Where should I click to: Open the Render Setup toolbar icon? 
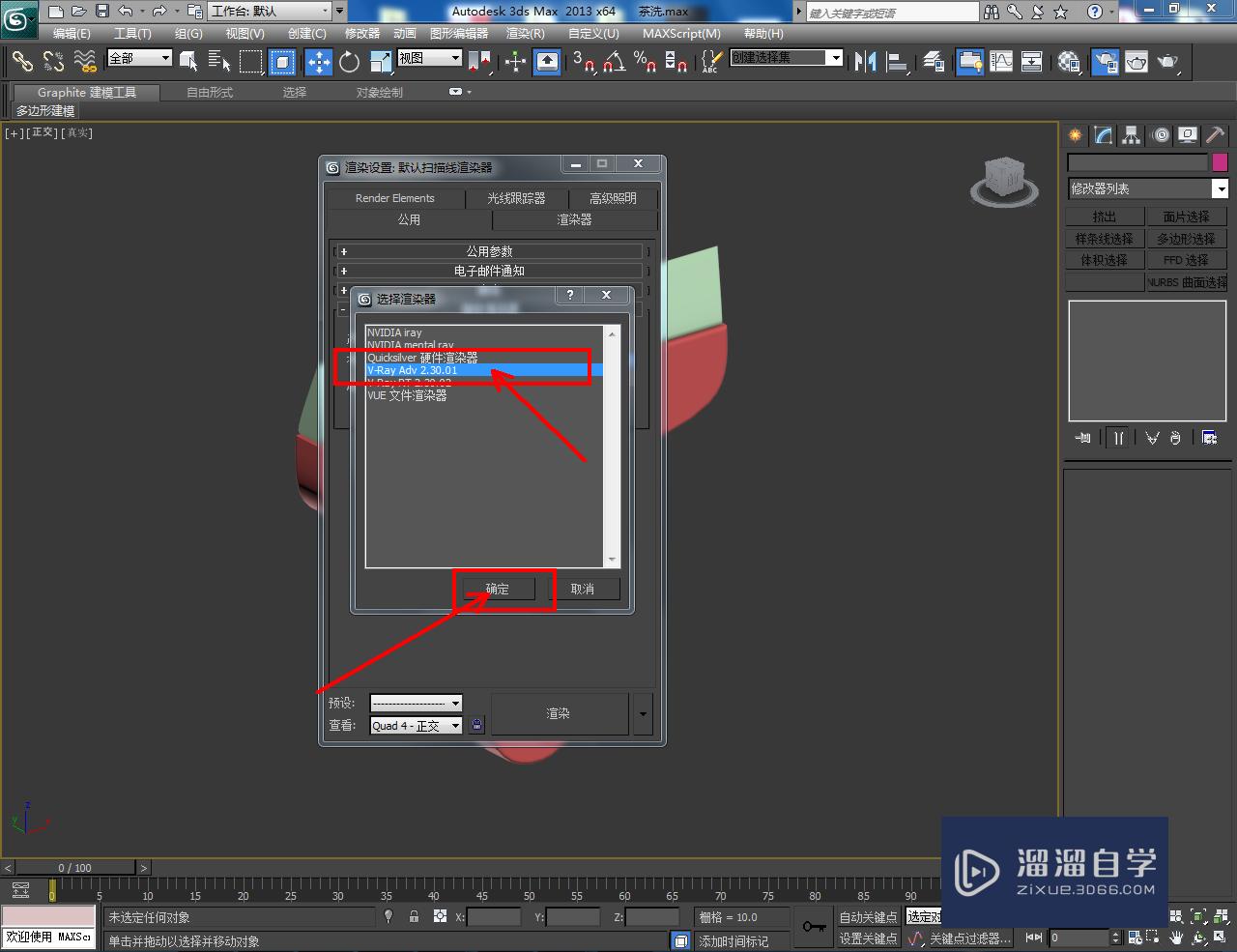pos(1106,62)
